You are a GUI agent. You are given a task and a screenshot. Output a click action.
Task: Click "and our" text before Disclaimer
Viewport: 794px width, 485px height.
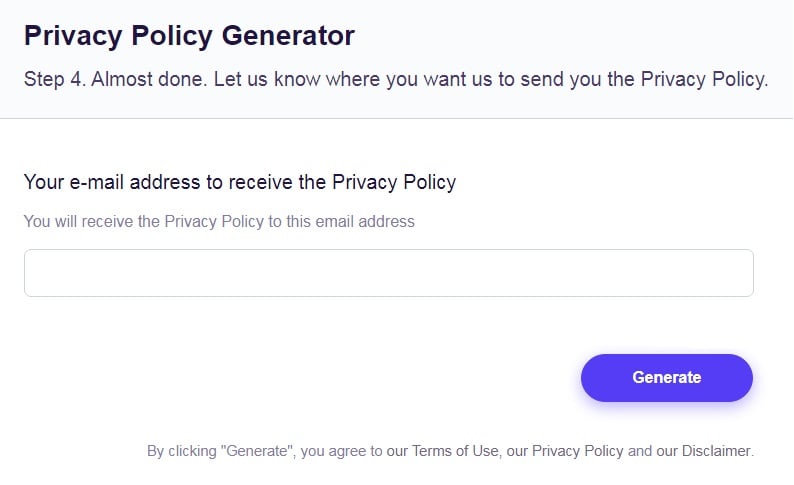[654, 451]
